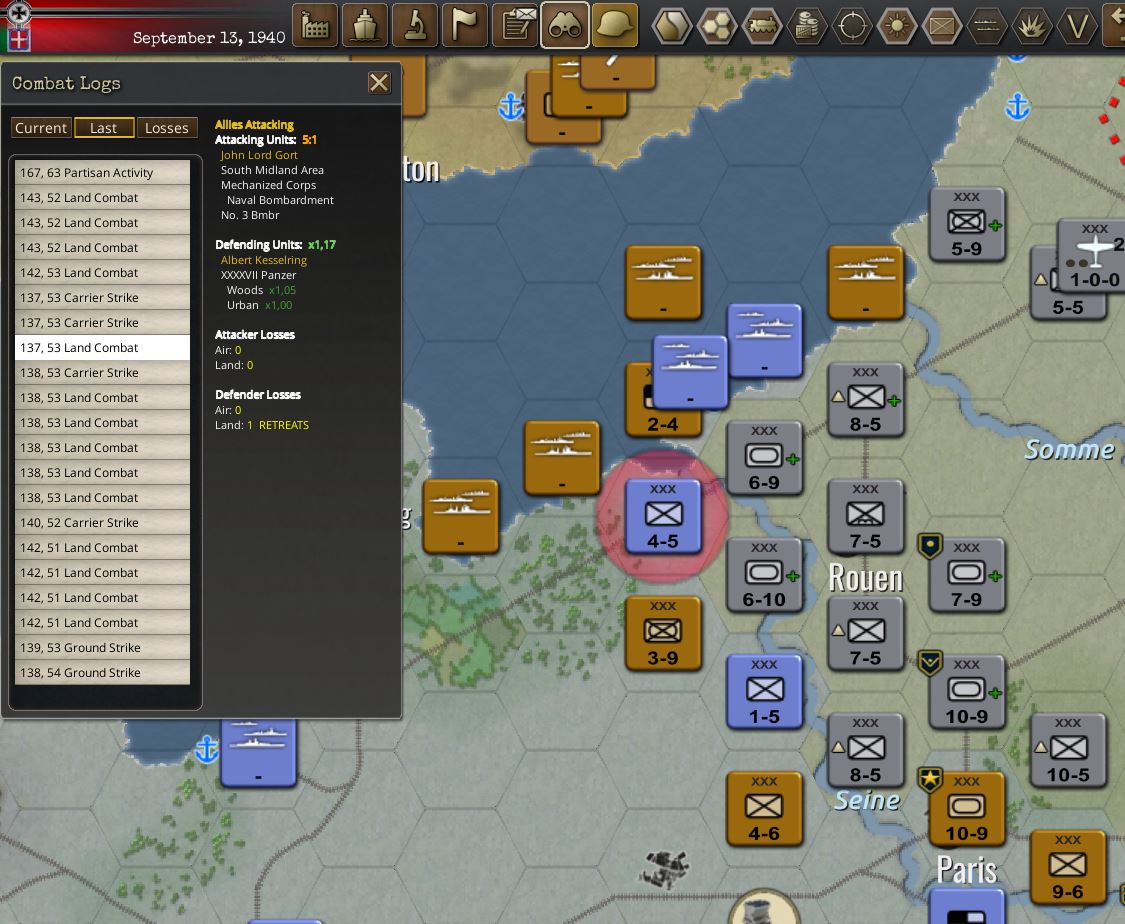
Task: Close the Combat Logs panel
Action: pos(379,82)
